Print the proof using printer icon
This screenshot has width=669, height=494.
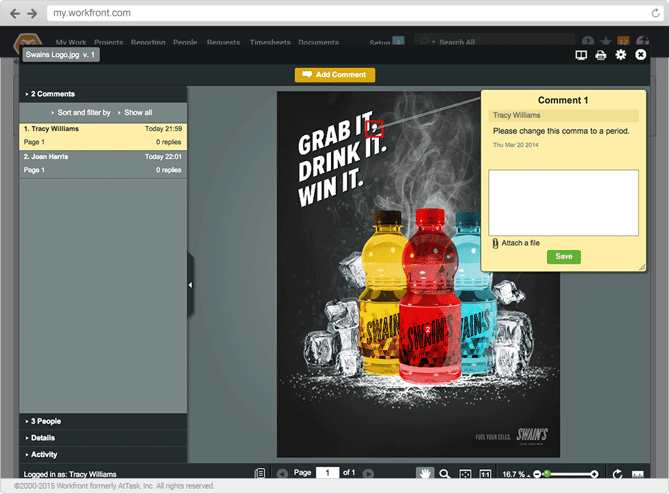601,54
